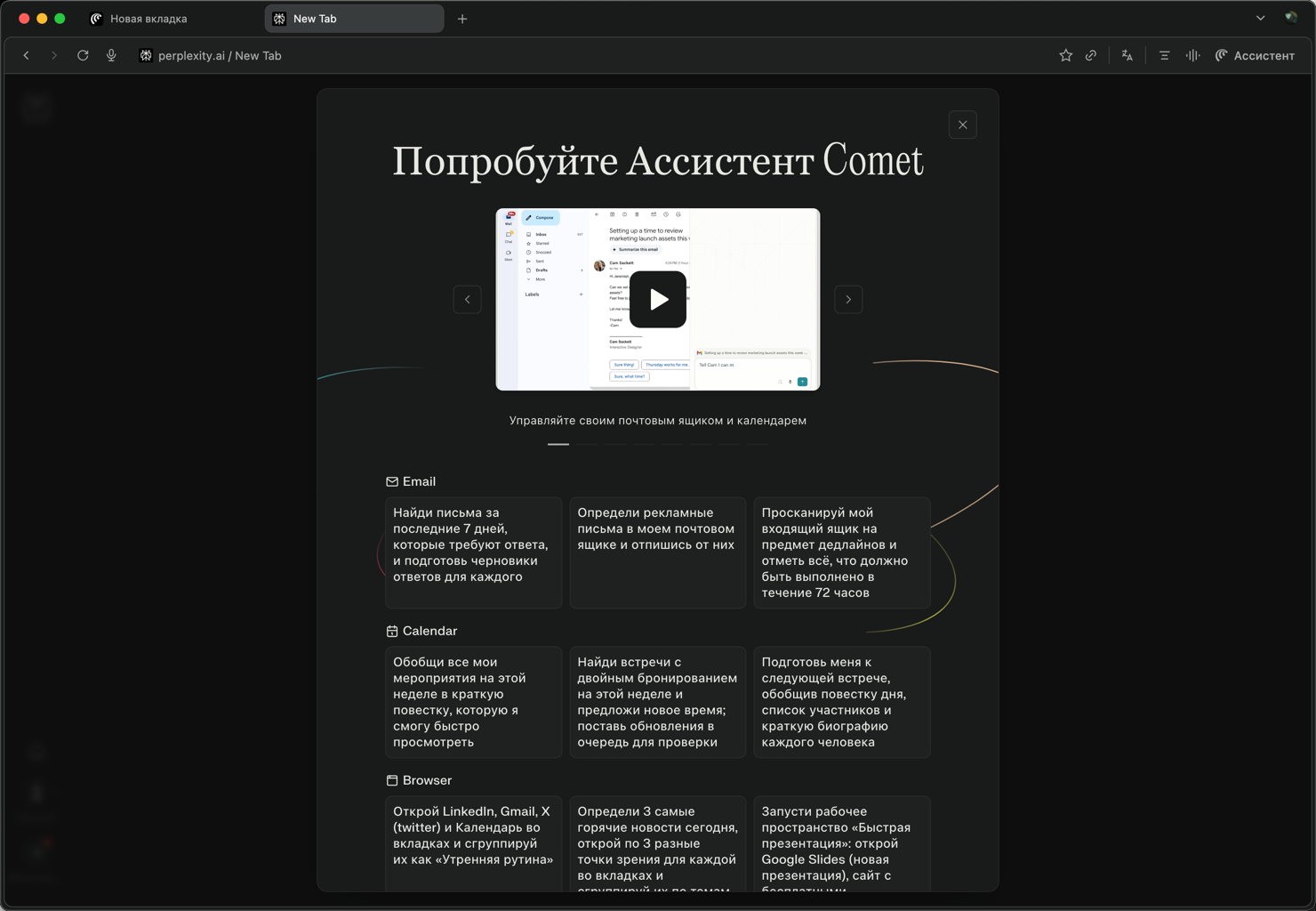Viewport: 1316px width, 911px height.
Task: Choose prompt "Найди встречи с двойным бронированием"
Action: pyautogui.click(x=658, y=702)
